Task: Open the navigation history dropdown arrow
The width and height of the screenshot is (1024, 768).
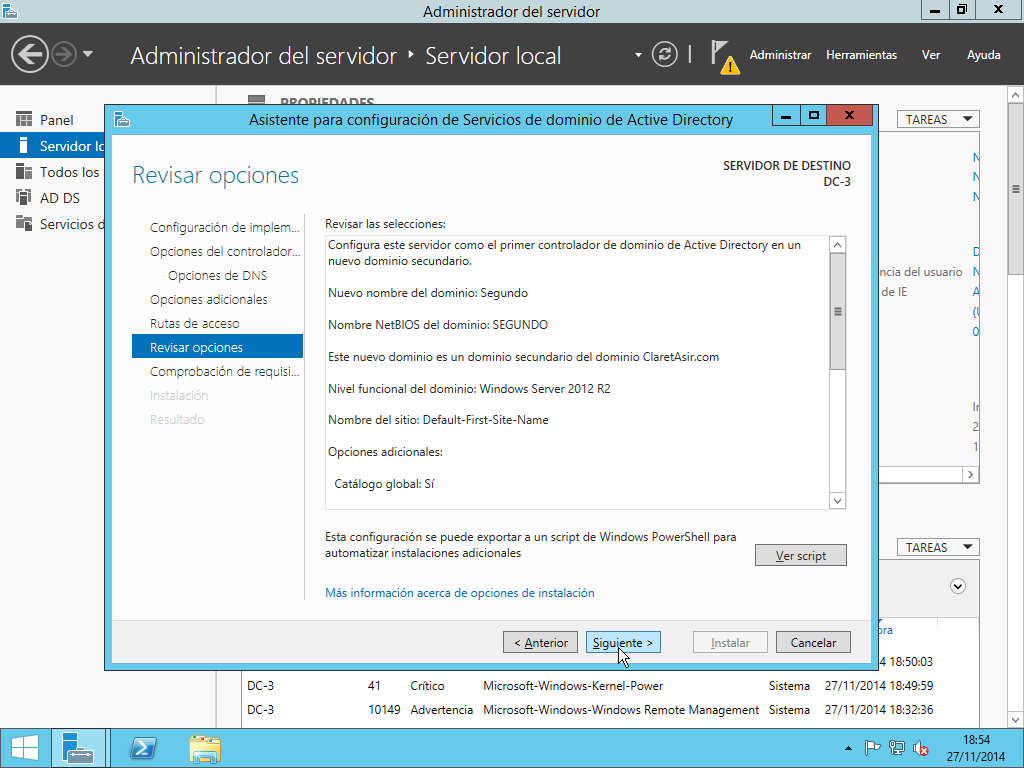Action: tap(88, 54)
